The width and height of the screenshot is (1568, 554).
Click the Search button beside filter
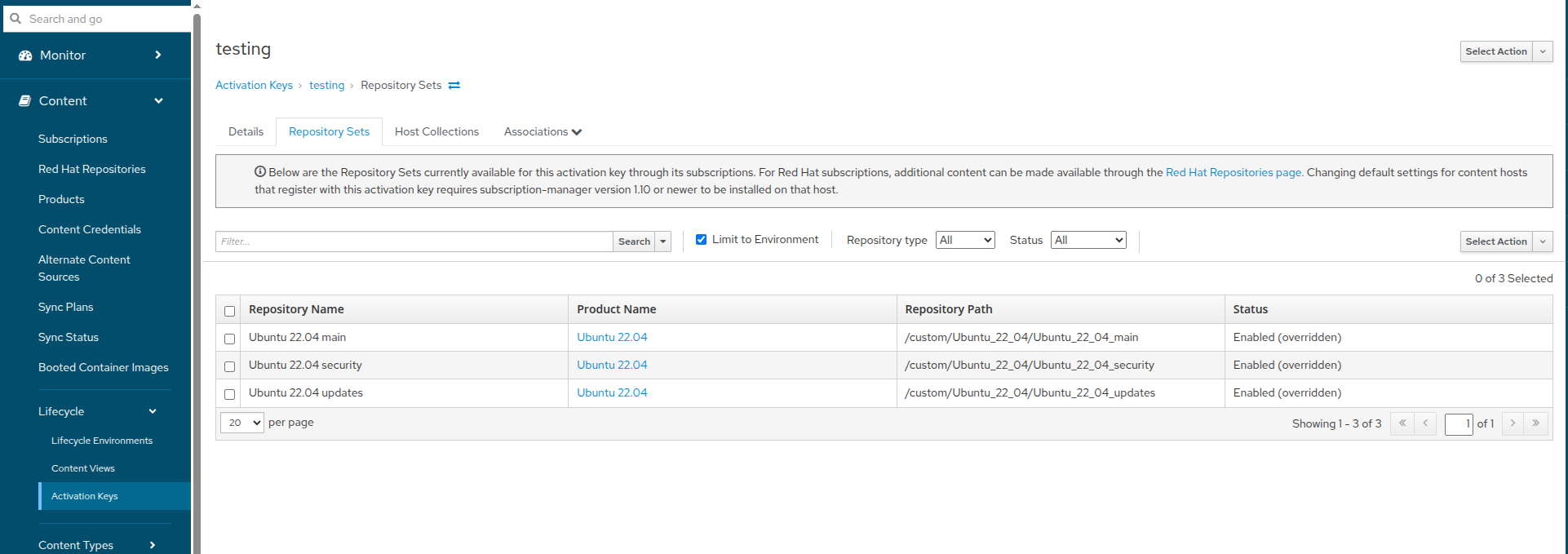pyautogui.click(x=634, y=242)
